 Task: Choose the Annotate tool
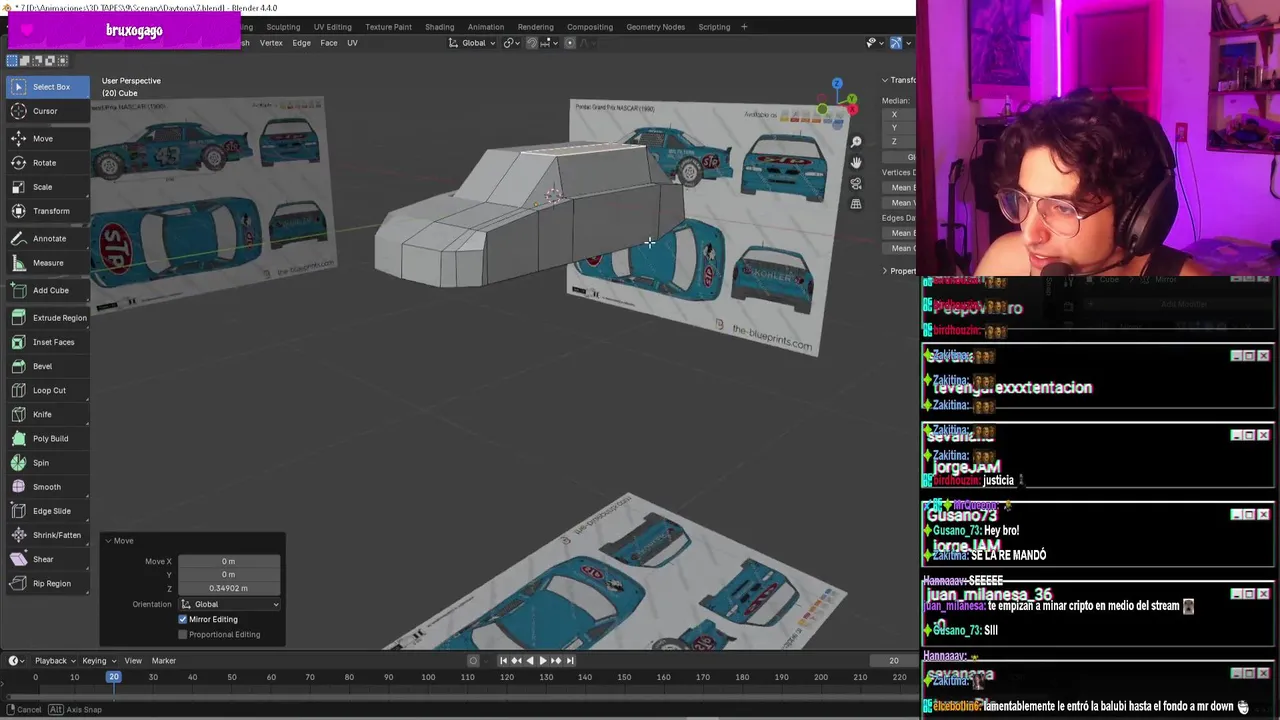tap(48, 239)
